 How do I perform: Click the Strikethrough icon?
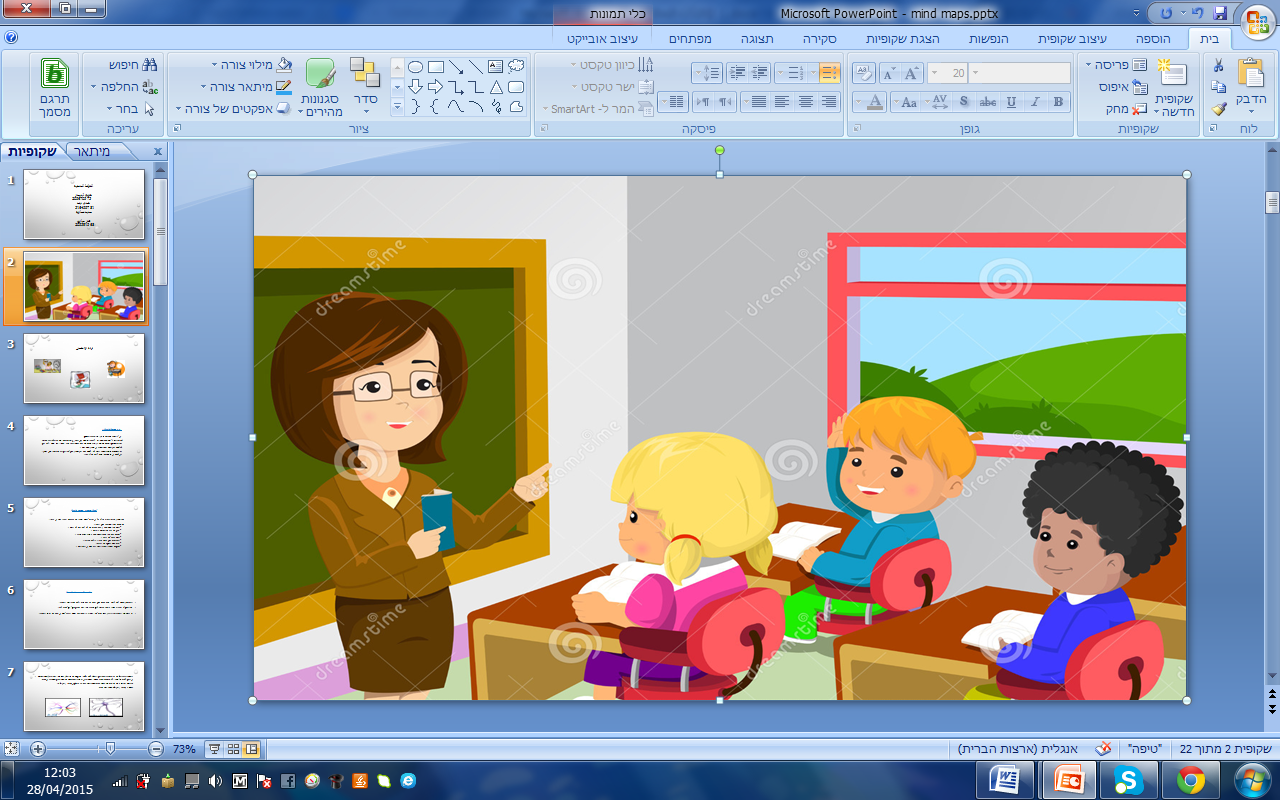point(988,102)
